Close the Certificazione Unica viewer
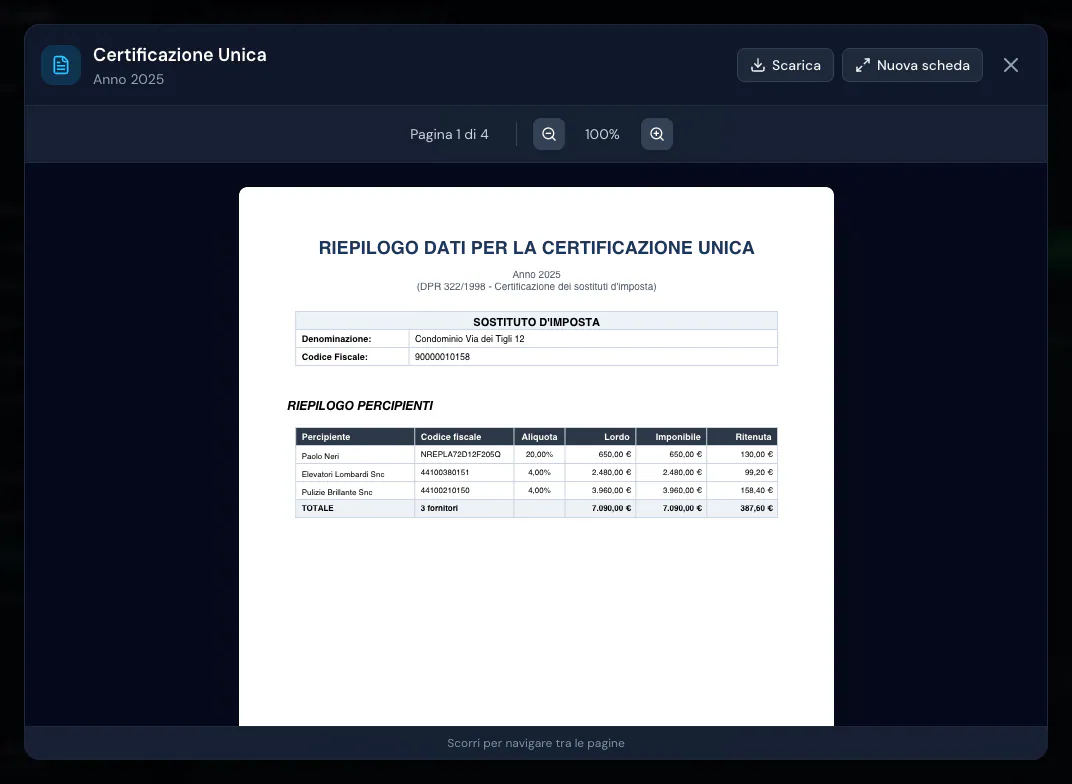The width and height of the screenshot is (1072, 784). click(1010, 65)
